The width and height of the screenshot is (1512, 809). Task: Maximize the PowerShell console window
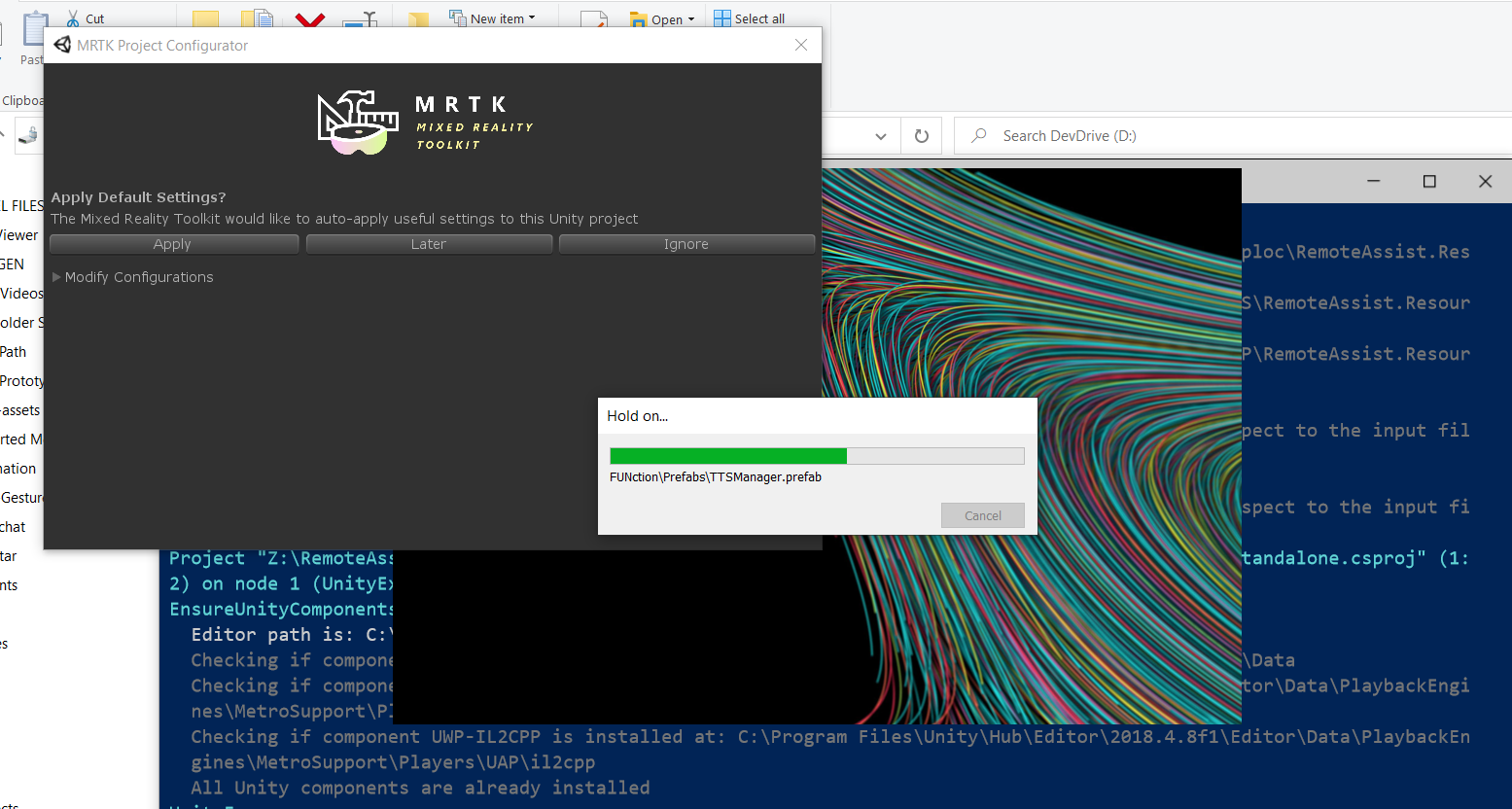point(1429,181)
